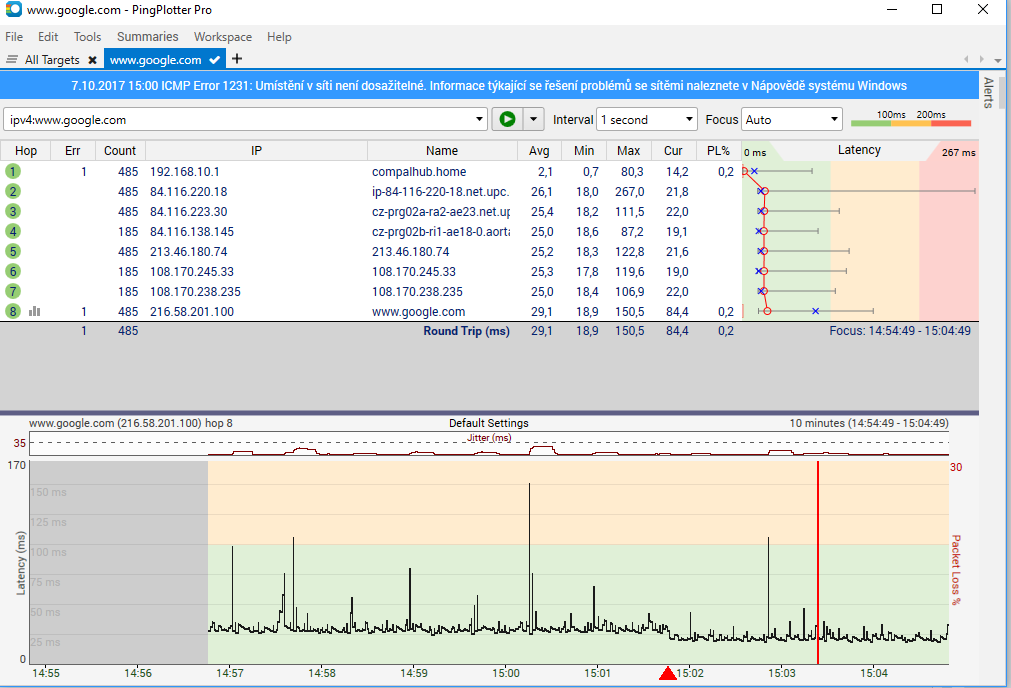
Task: Expand the Focus Auto dropdown
Action: 834,120
